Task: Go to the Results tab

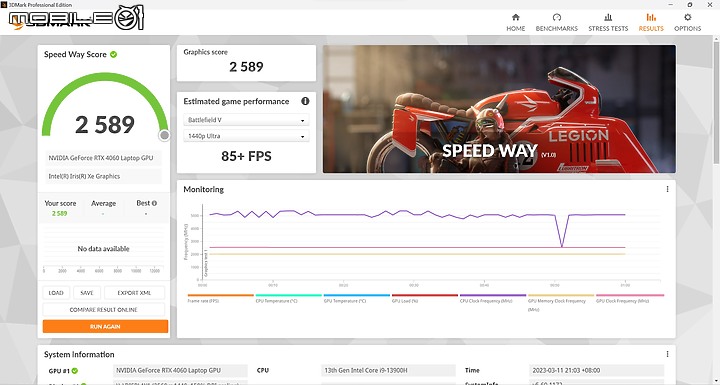Action: (651, 23)
